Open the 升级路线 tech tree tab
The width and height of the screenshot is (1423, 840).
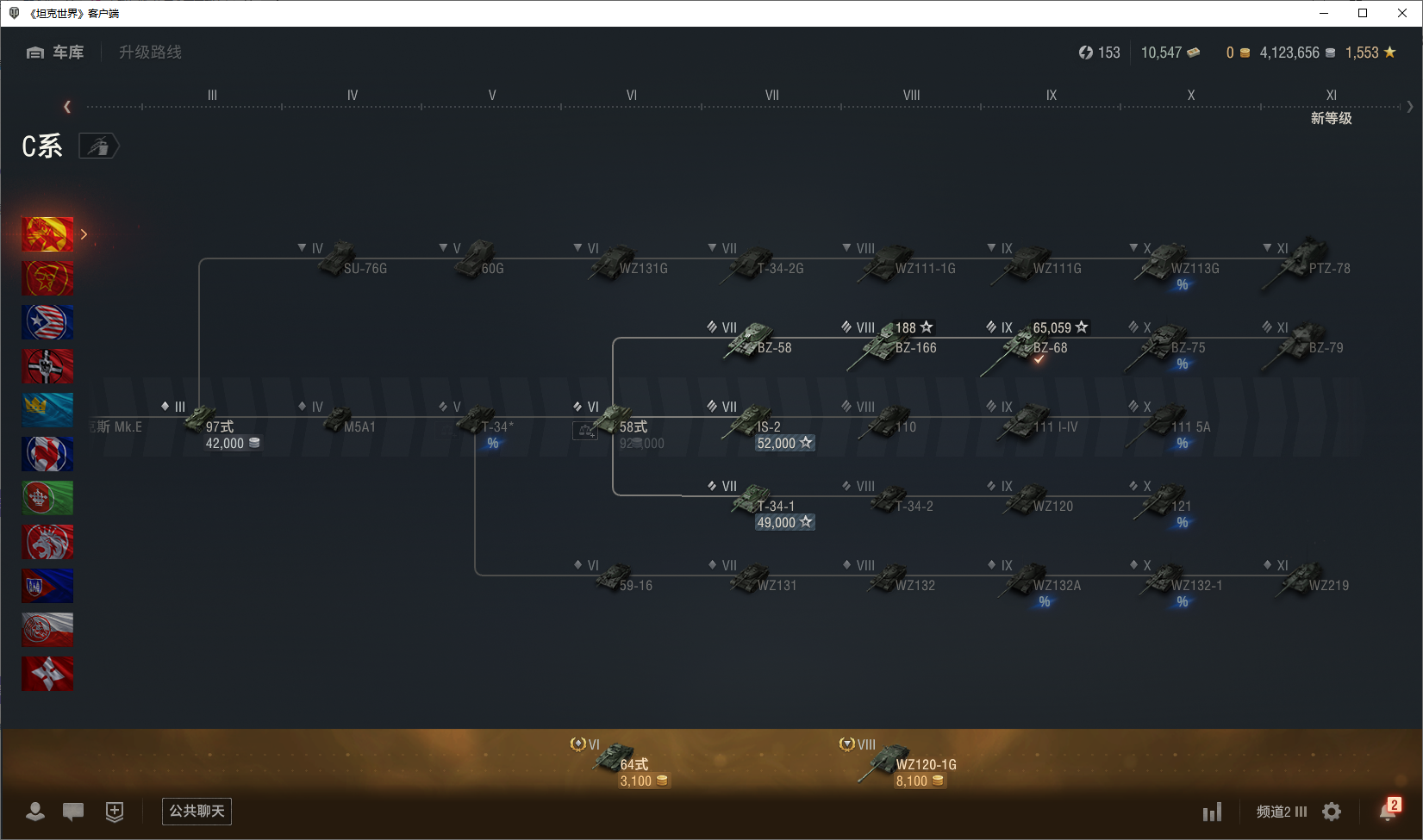click(x=150, y=53)
